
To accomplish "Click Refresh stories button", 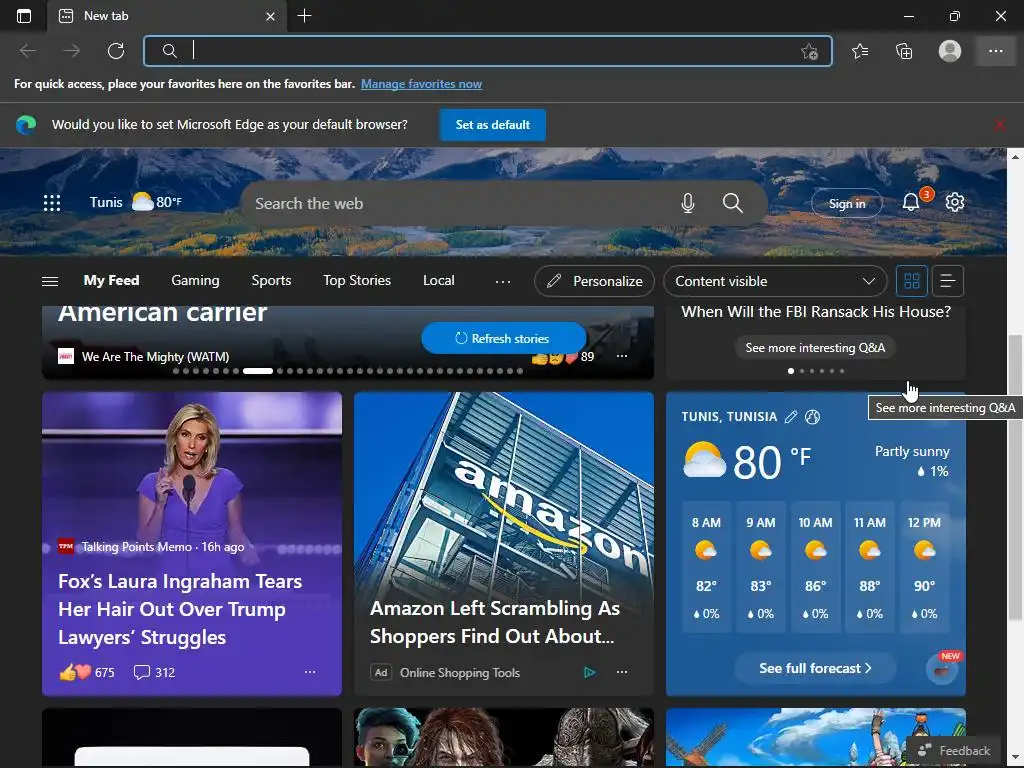I will coord(504,338).
